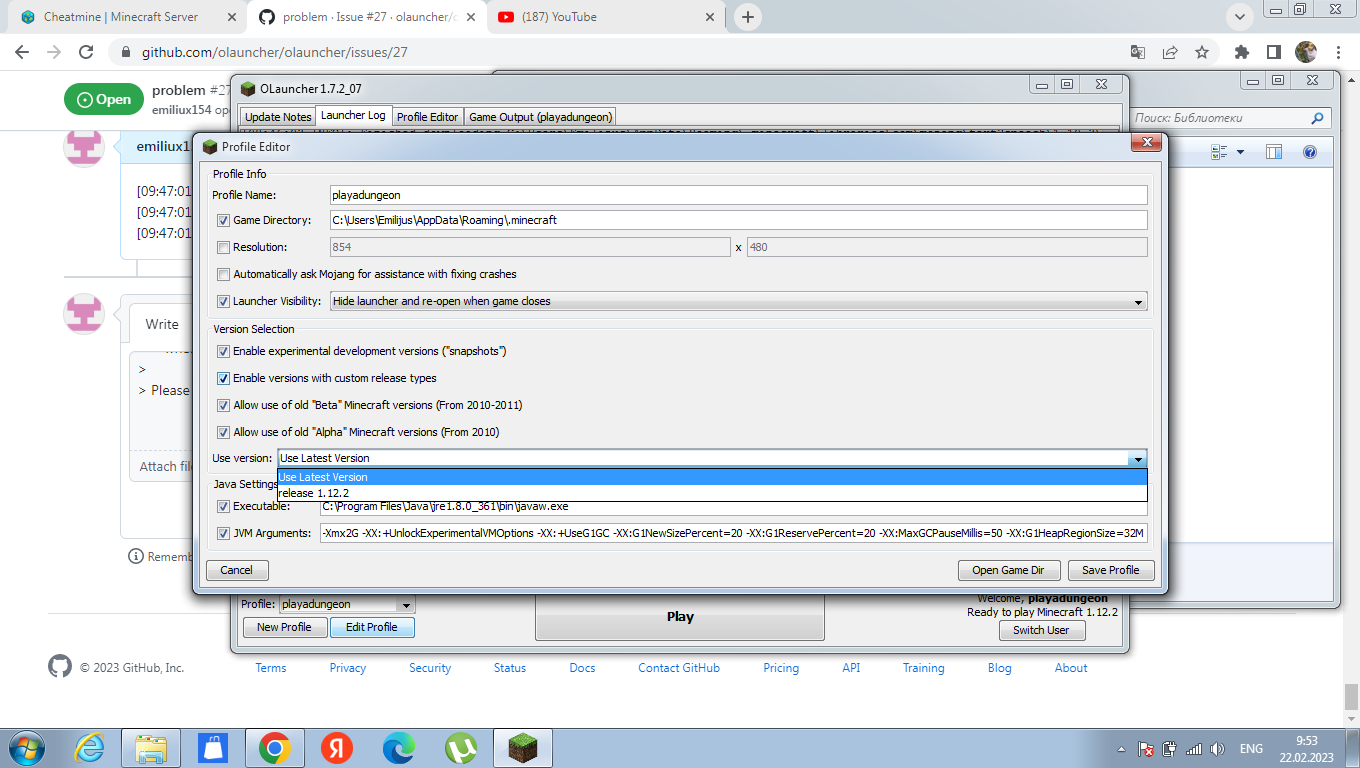Screen dimensions: 1360x768
Task: Click the Profile Name input field
Action: 700,195
